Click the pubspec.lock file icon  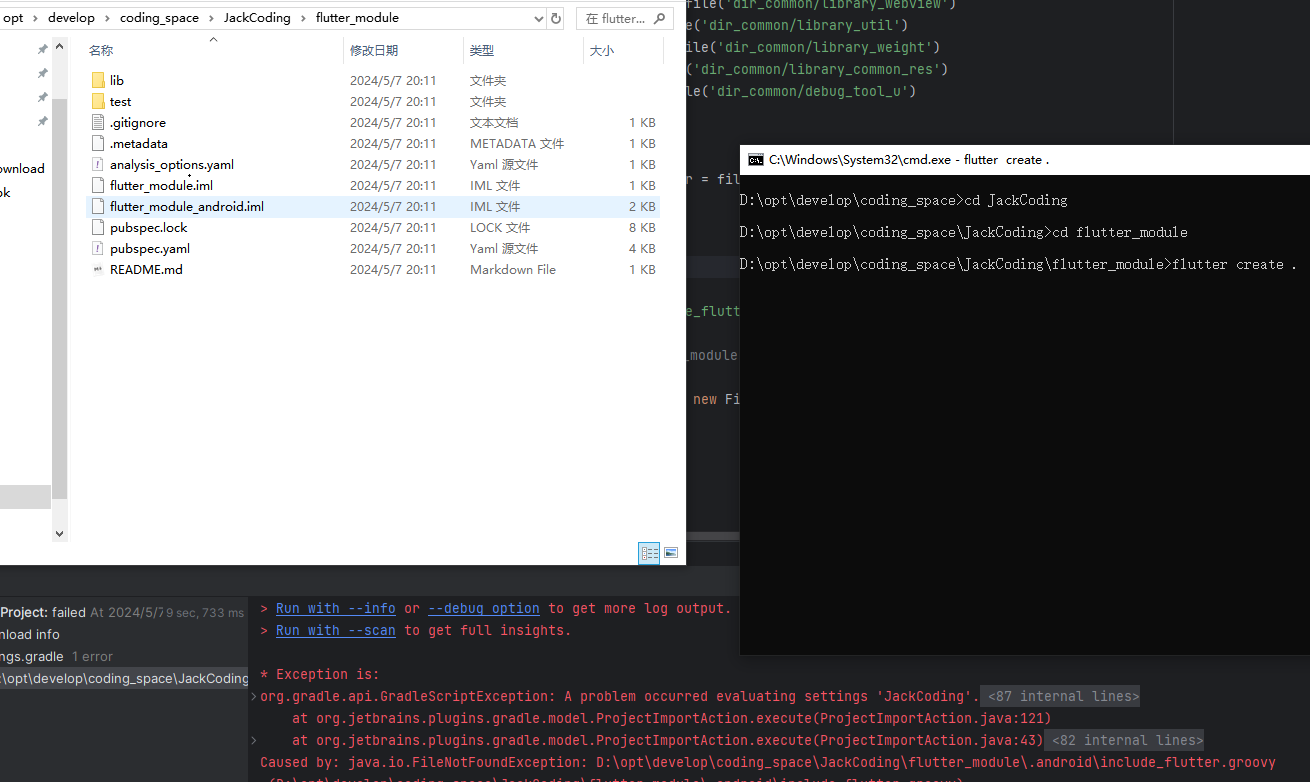tap(97, 227)
